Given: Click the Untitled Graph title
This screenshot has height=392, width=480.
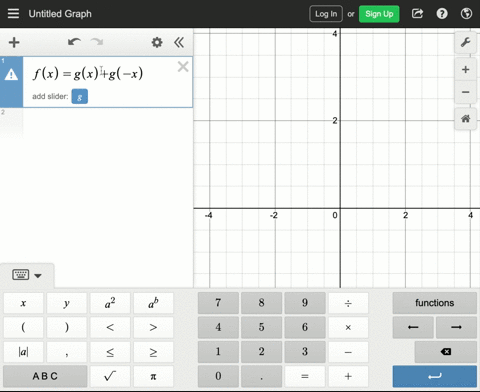Looking at the screenshot, I should click(60, 14).
